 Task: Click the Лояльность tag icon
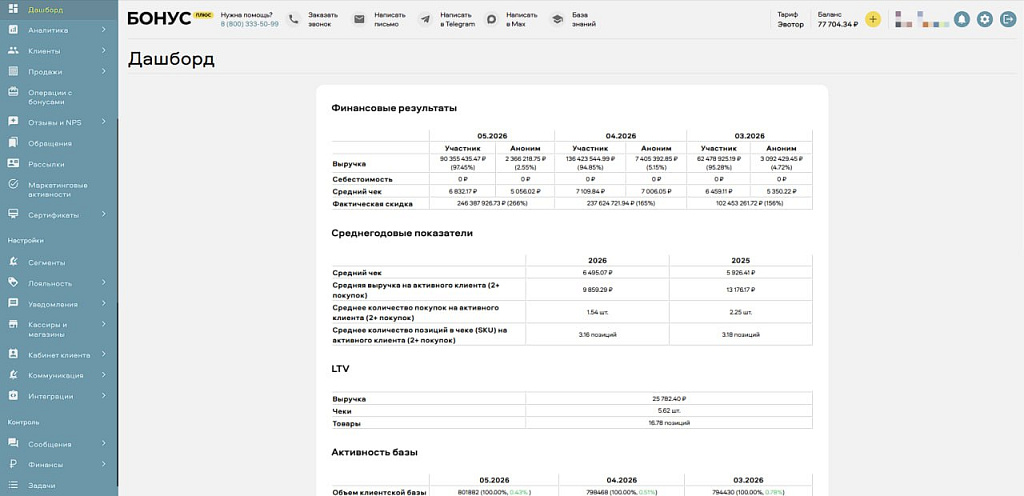[x=13, y=283]
